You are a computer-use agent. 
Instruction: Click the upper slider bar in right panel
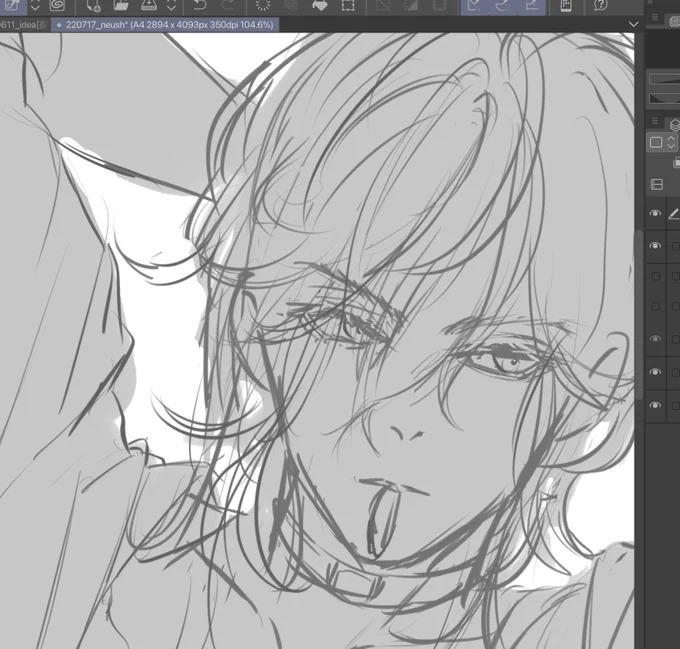(664, 78)
